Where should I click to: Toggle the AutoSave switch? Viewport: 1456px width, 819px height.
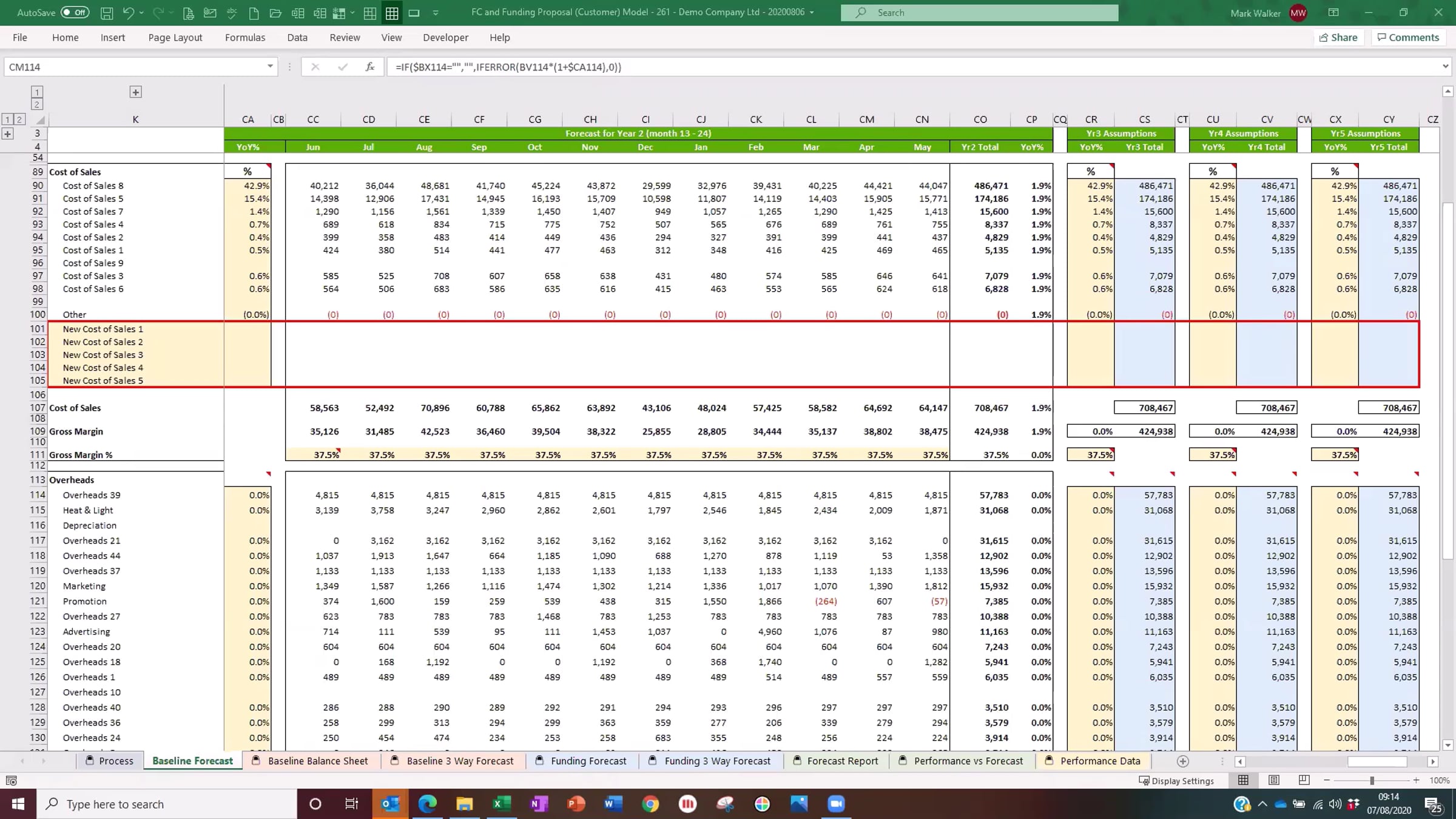pos(75,13)
